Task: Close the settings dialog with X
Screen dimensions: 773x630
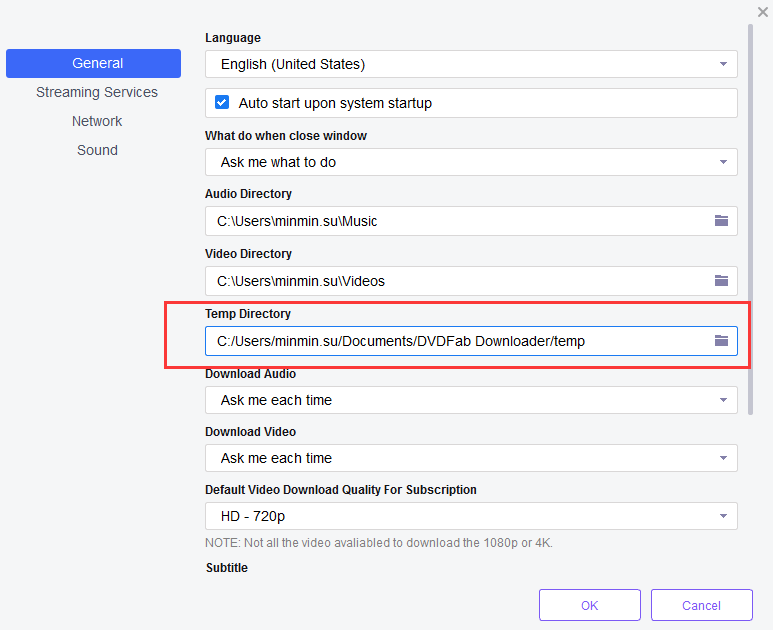Action: pos(762,12)
